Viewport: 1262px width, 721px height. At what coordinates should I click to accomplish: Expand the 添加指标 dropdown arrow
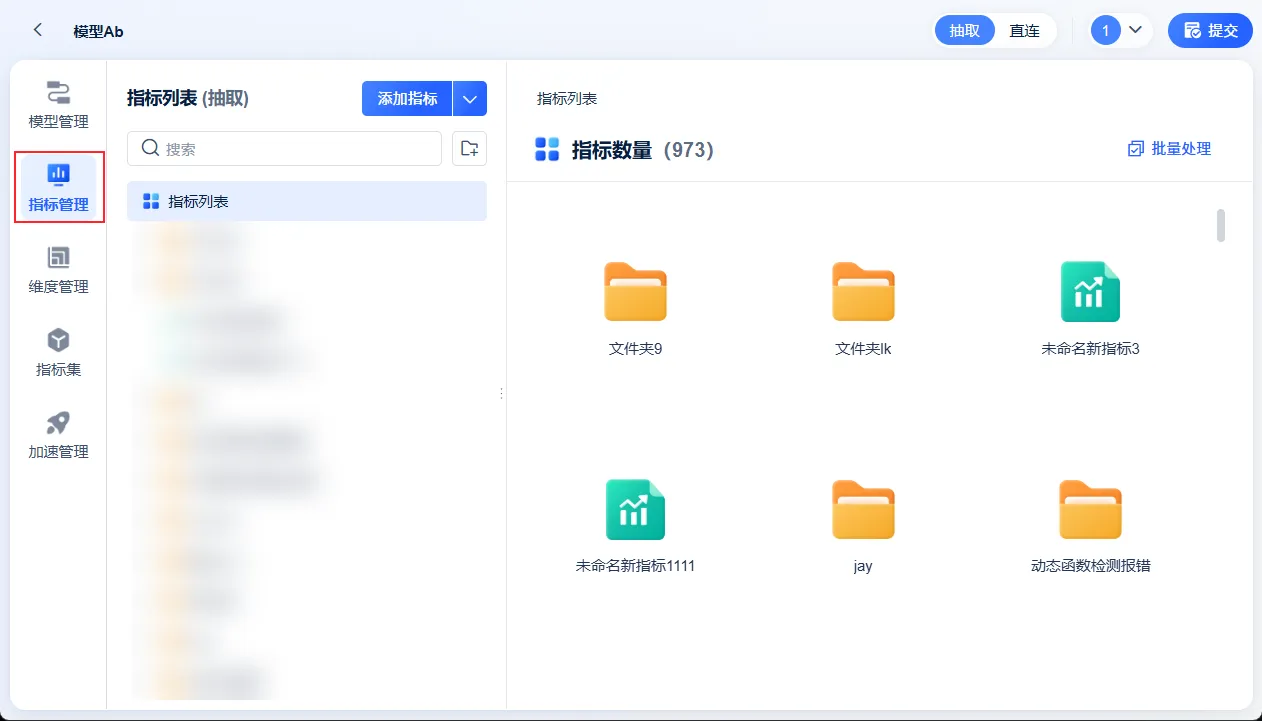(470, 99)
